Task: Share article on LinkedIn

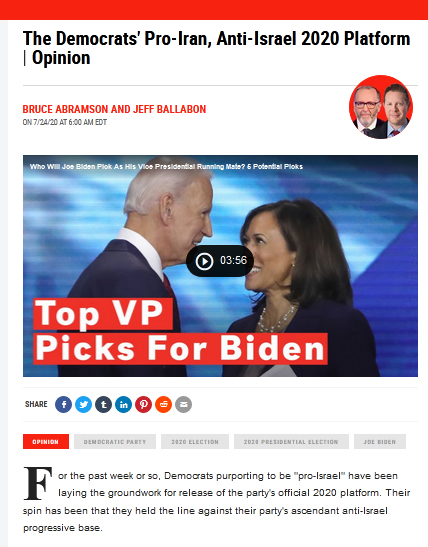Action: click(x=123, y=405)
